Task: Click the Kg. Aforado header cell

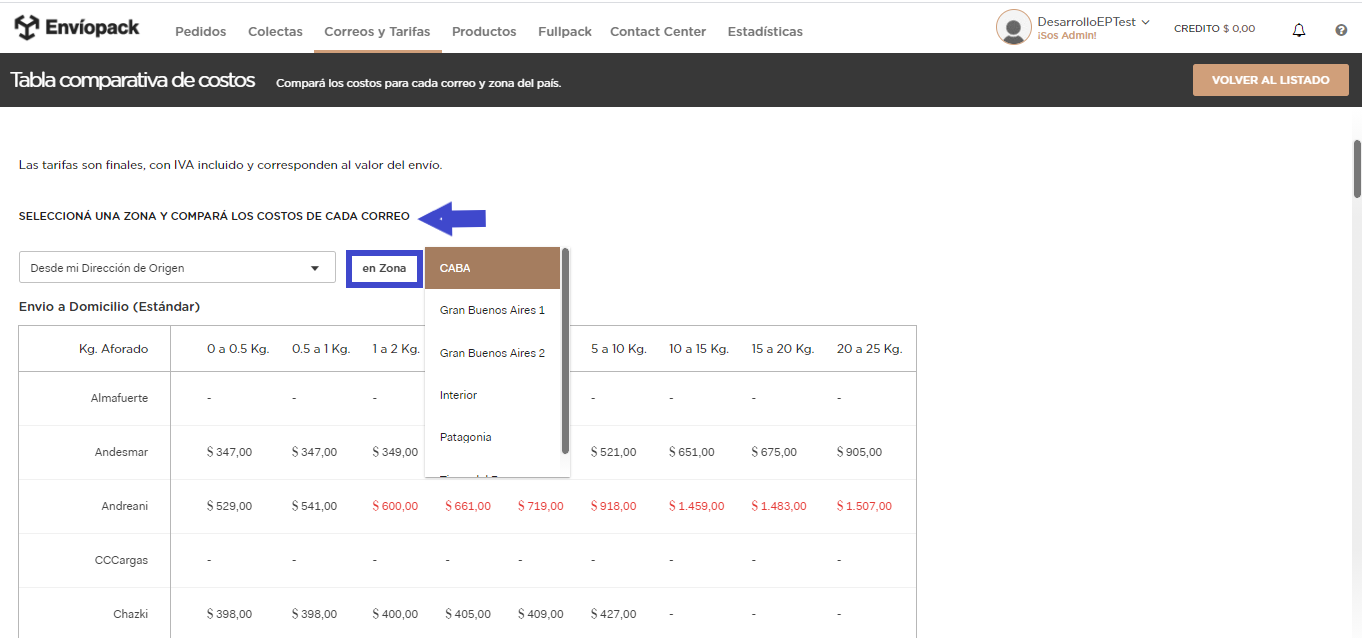Action: (x=113, y=349)
